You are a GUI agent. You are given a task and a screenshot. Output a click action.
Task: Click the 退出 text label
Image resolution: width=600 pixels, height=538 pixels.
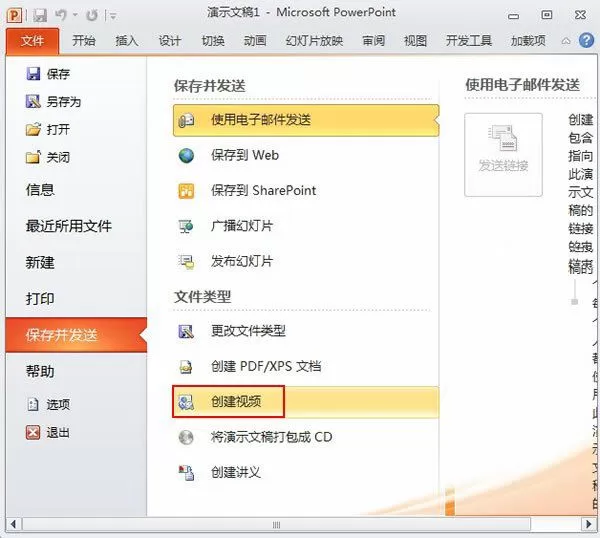58,432
